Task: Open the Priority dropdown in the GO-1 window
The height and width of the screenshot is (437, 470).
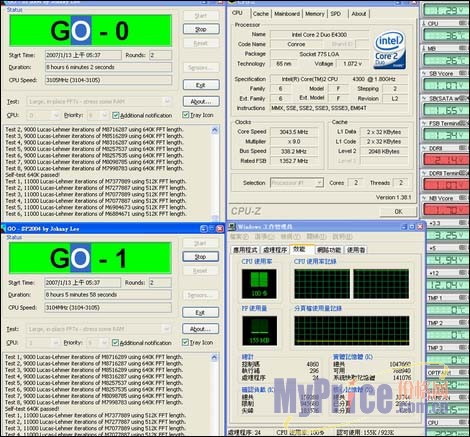Action: [104, 343]
